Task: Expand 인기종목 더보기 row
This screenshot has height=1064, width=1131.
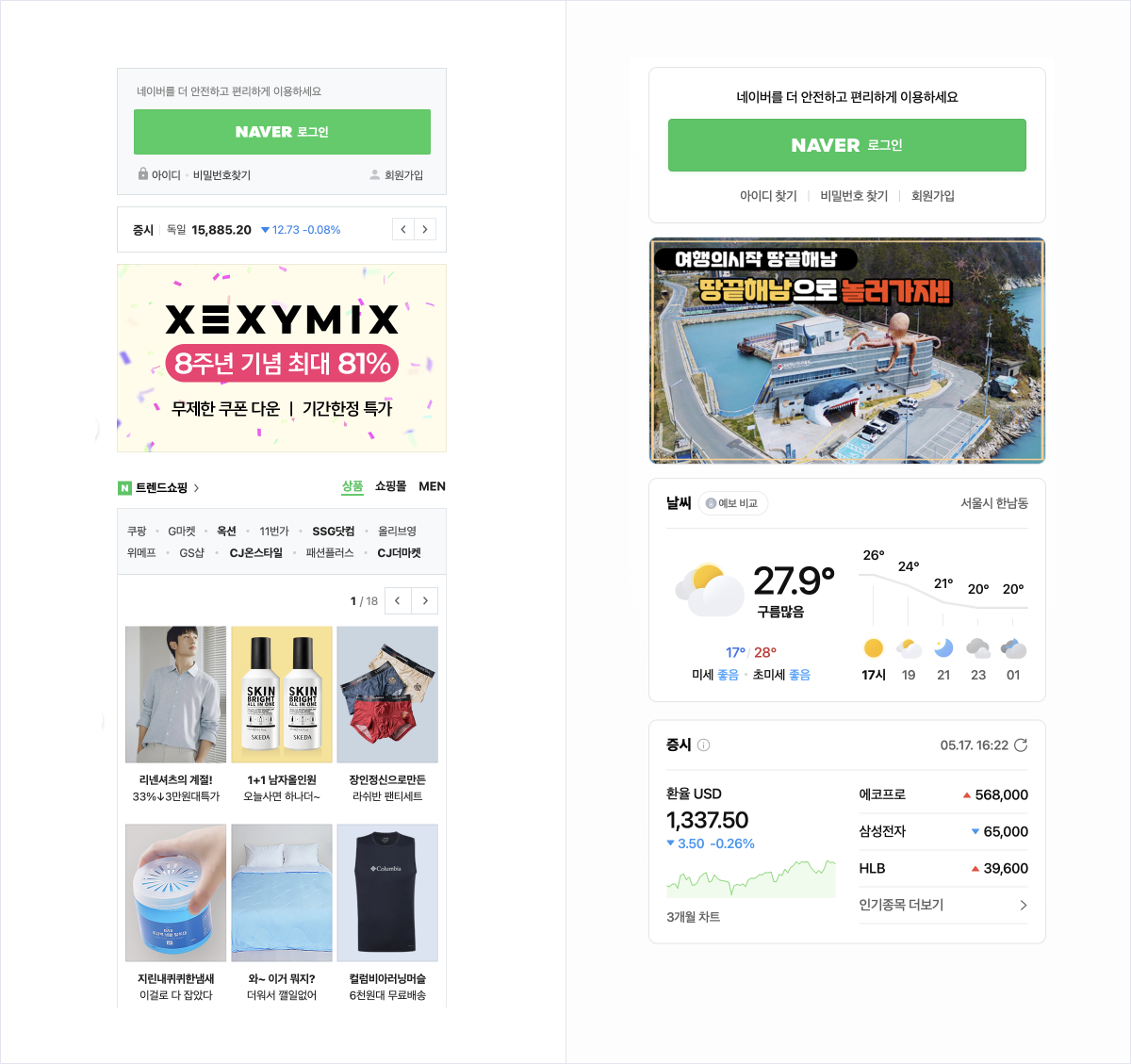Action: [943, 905]
